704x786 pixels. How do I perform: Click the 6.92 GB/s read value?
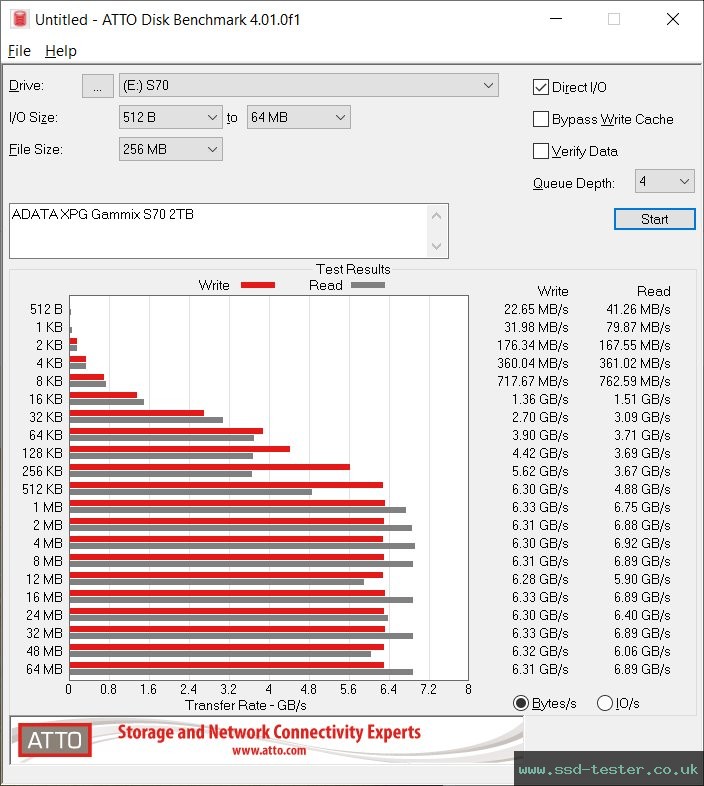coord(642,543)
